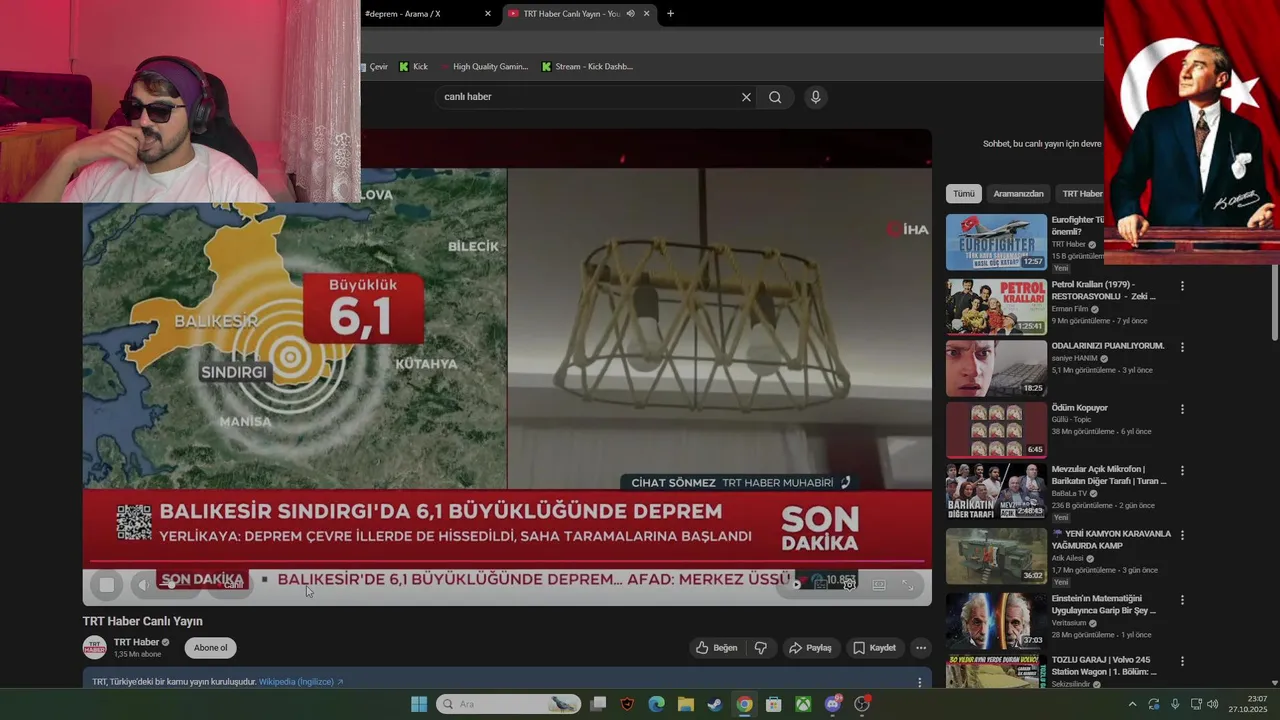Viewport: 1280px width, 720px height.
Task: Select the Tümü filter chip
Action: [x=964, y=194]
